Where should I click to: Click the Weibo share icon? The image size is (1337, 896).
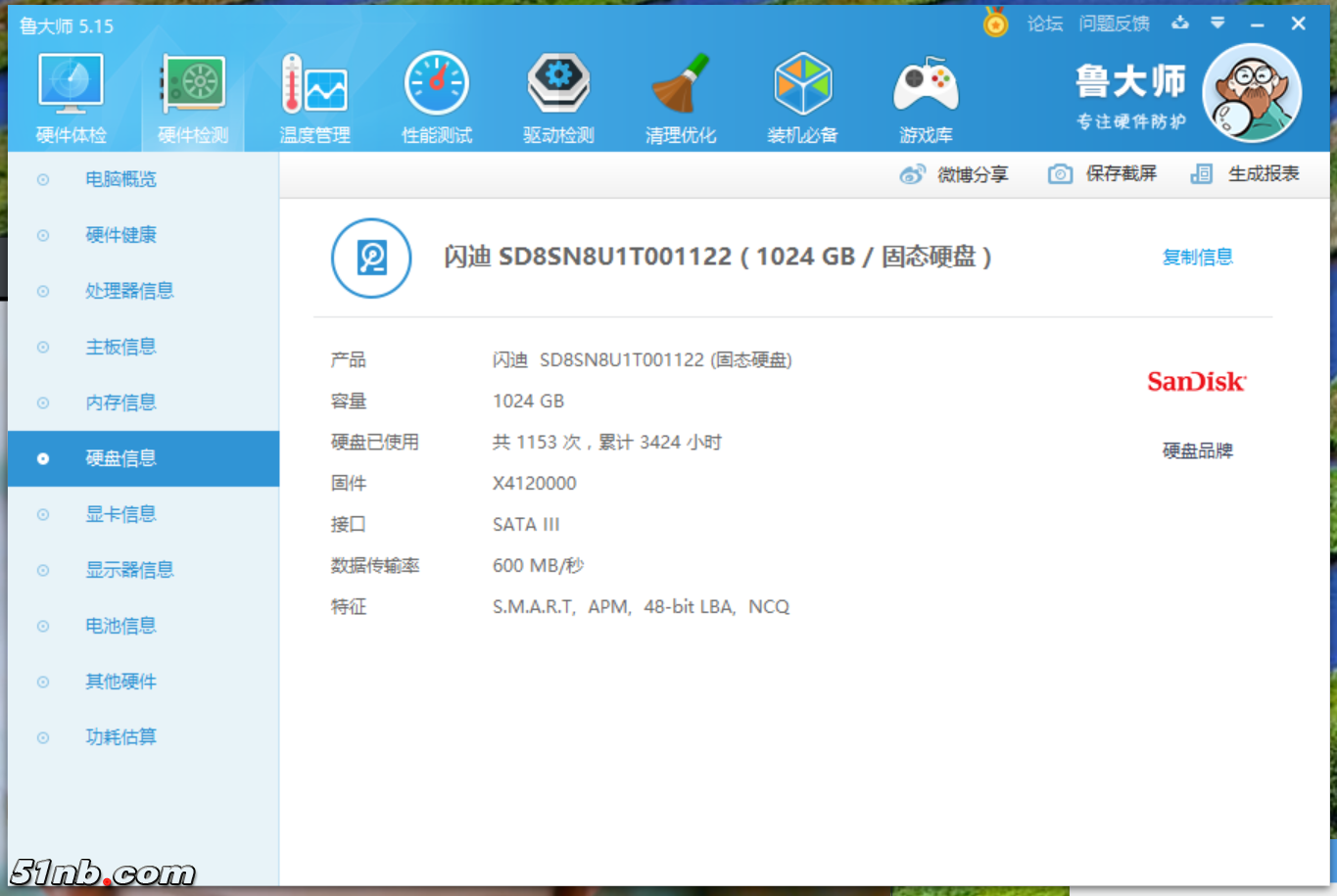point(912,174)
